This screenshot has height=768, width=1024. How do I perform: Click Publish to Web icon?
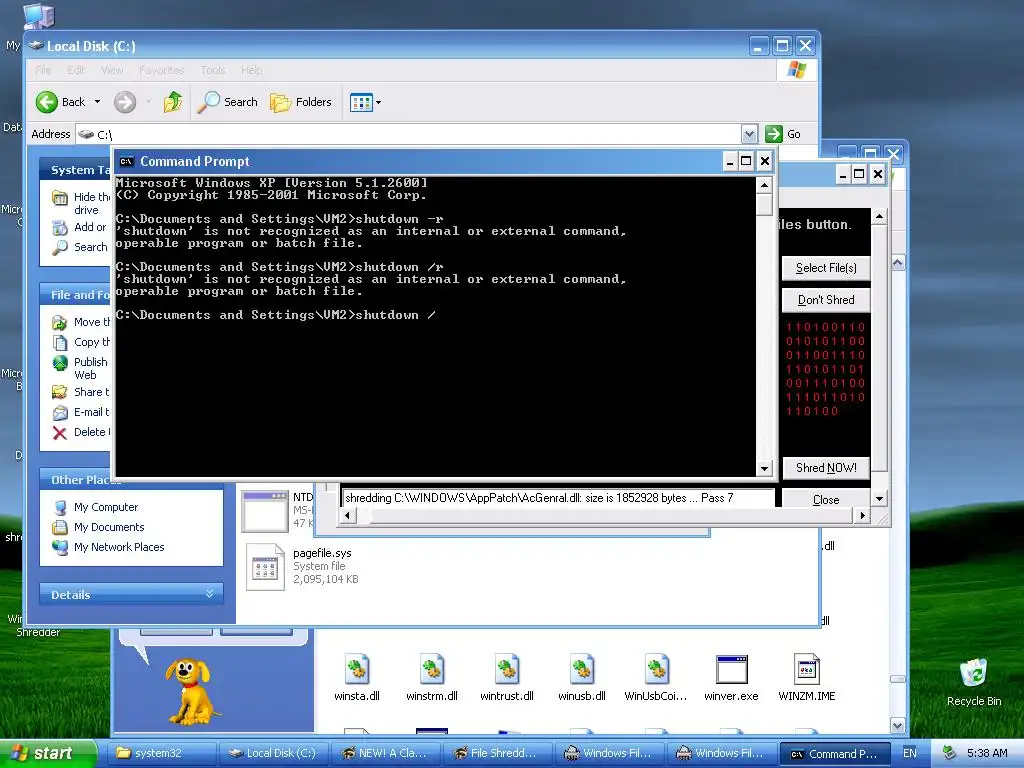coord(60,362)
